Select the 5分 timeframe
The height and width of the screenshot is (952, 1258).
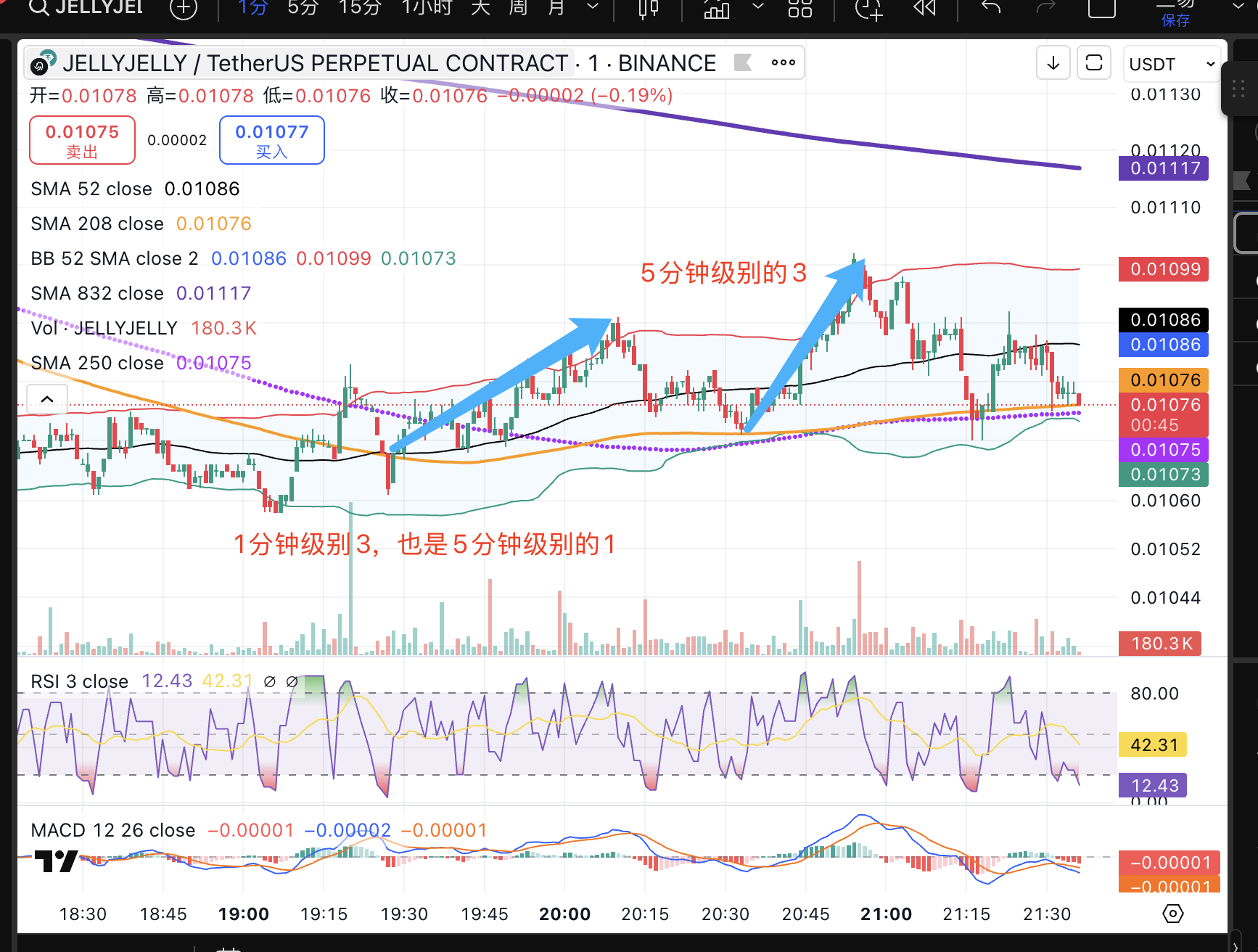[x=303, y=8]
